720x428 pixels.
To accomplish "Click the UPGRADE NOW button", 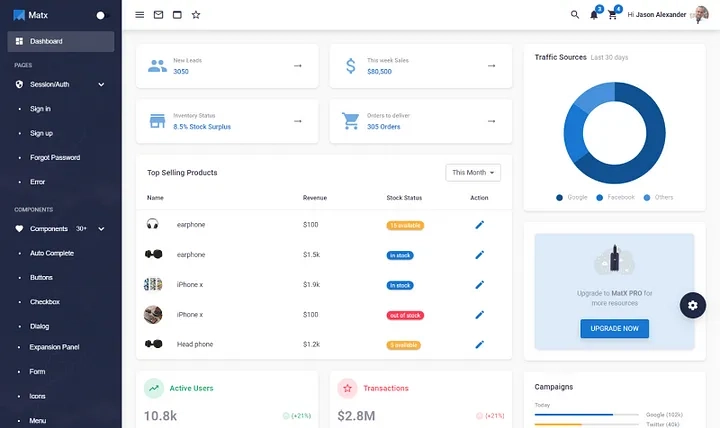I will tap(614, 328).
